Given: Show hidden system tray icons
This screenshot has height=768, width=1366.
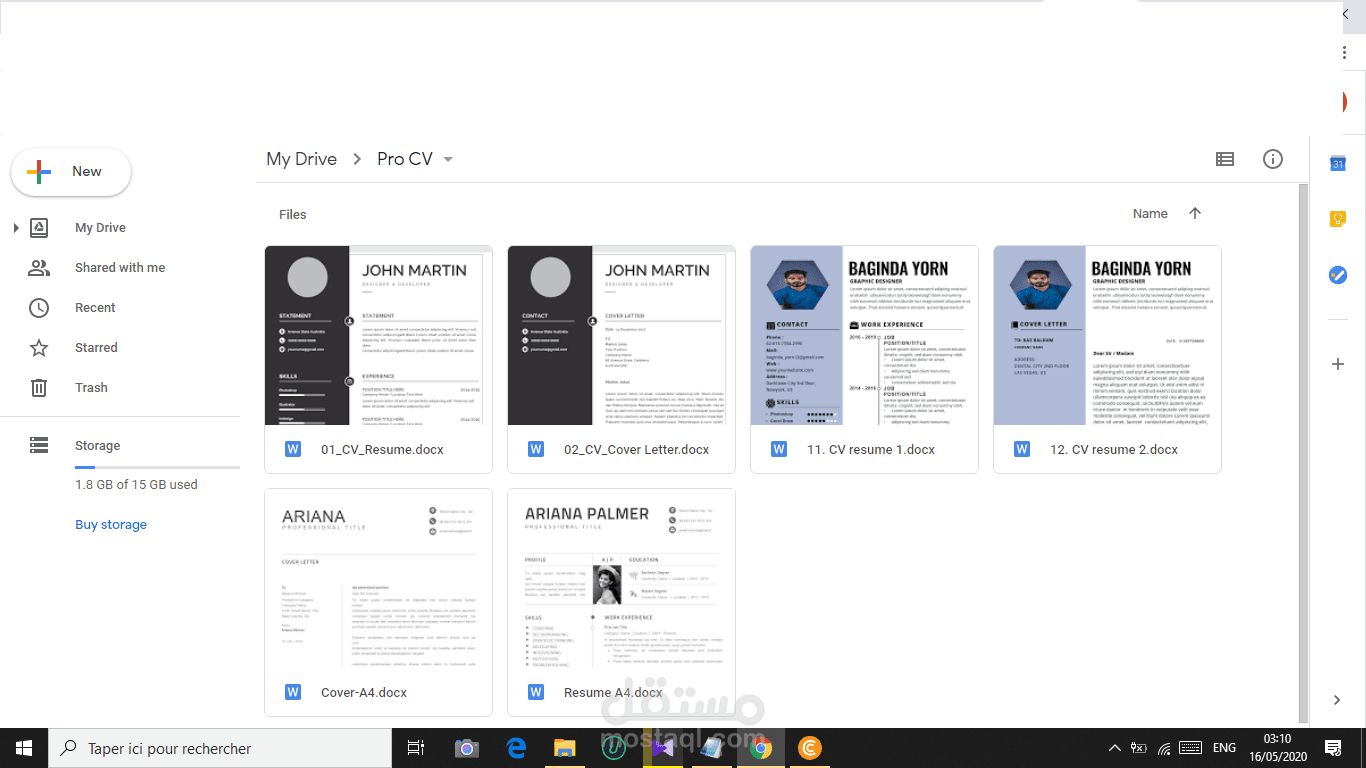Looking at the screenshot, I should pyautogui.click(x=1115, y=748).
